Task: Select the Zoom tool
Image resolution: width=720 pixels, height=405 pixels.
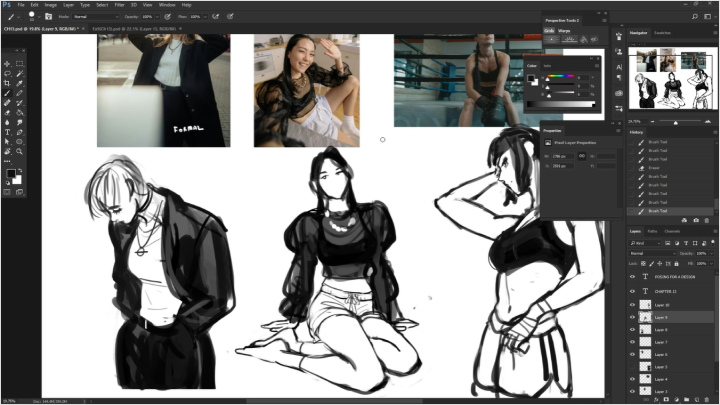Action: click(20, 152)
